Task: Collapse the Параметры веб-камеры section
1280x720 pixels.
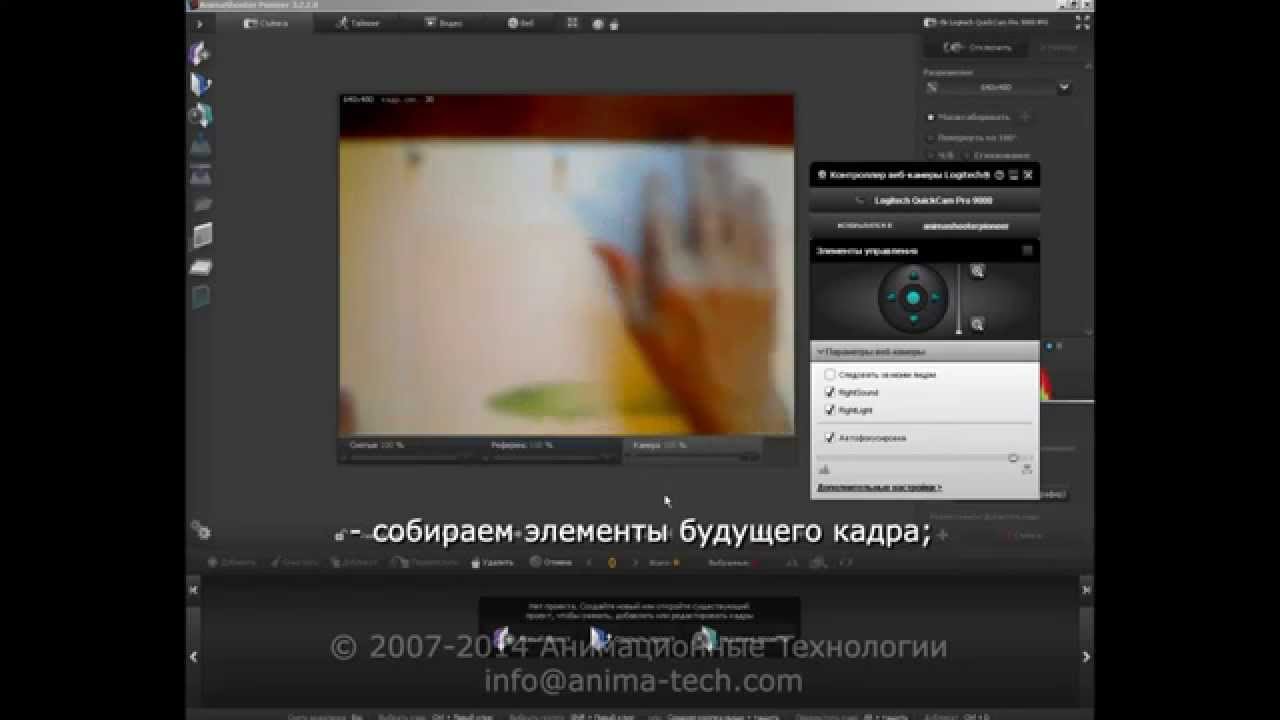Action: [x=924, y=352]
